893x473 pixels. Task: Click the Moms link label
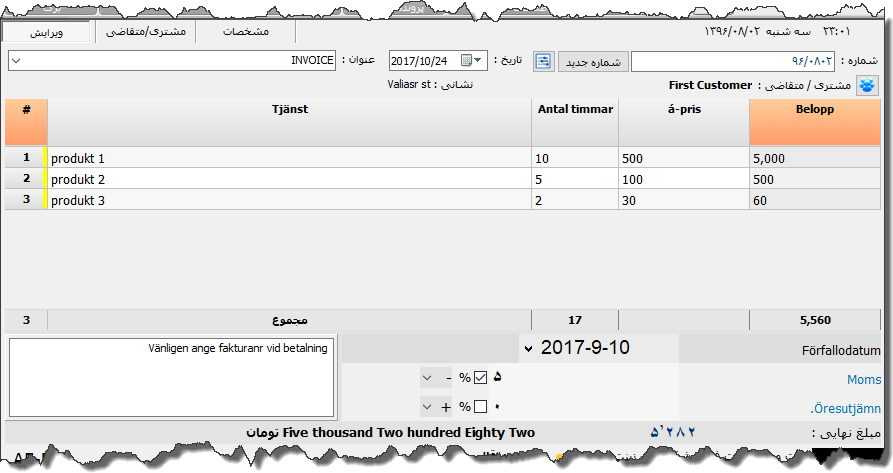tap(864, 380)
